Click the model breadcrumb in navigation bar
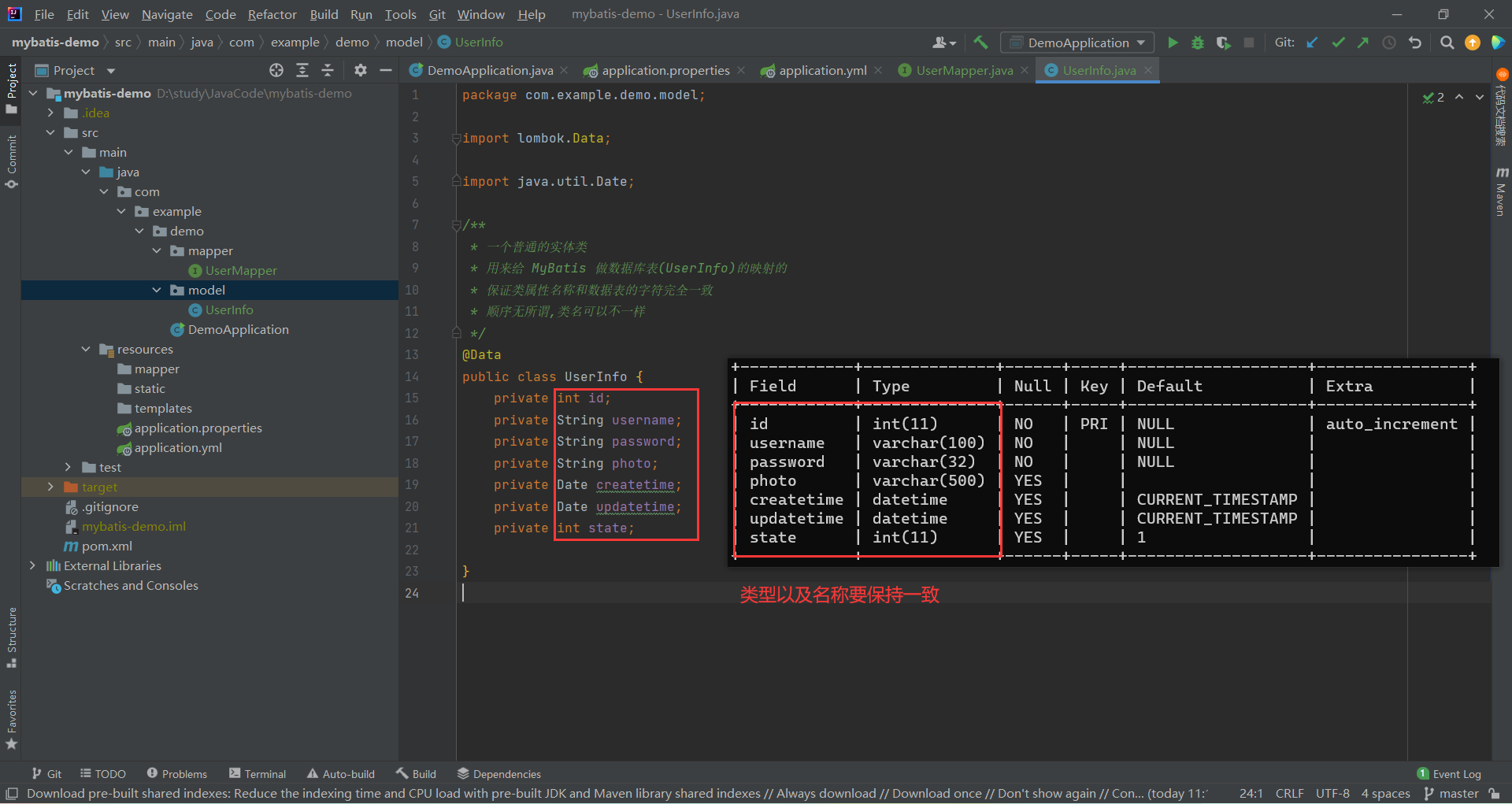1512x804 pixels. coord(404,43)
